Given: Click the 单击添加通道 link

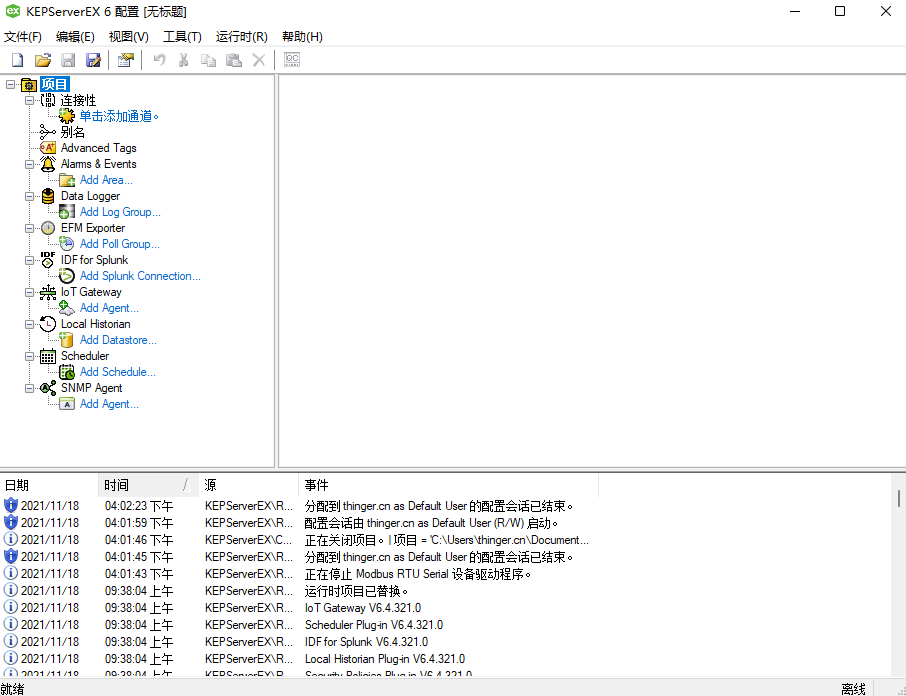Looking at the screenshot, I should [x=118, y=116].
